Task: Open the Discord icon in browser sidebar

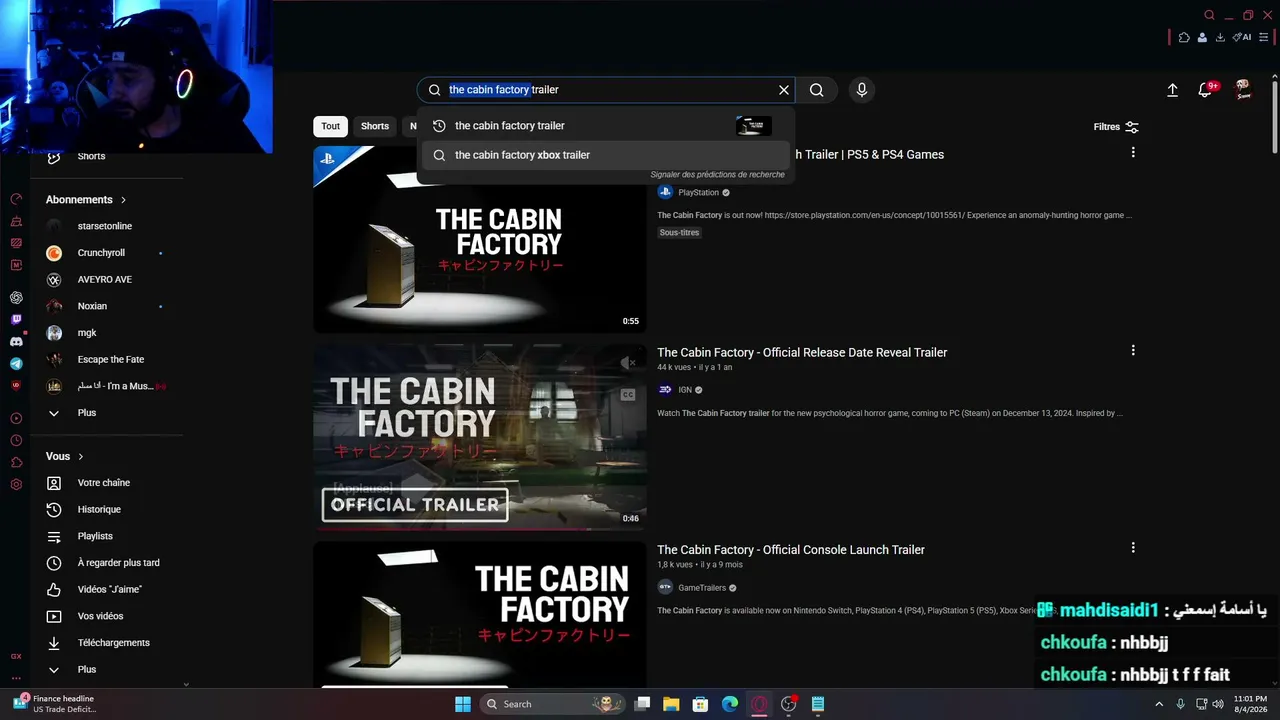Action: [16, 342]
